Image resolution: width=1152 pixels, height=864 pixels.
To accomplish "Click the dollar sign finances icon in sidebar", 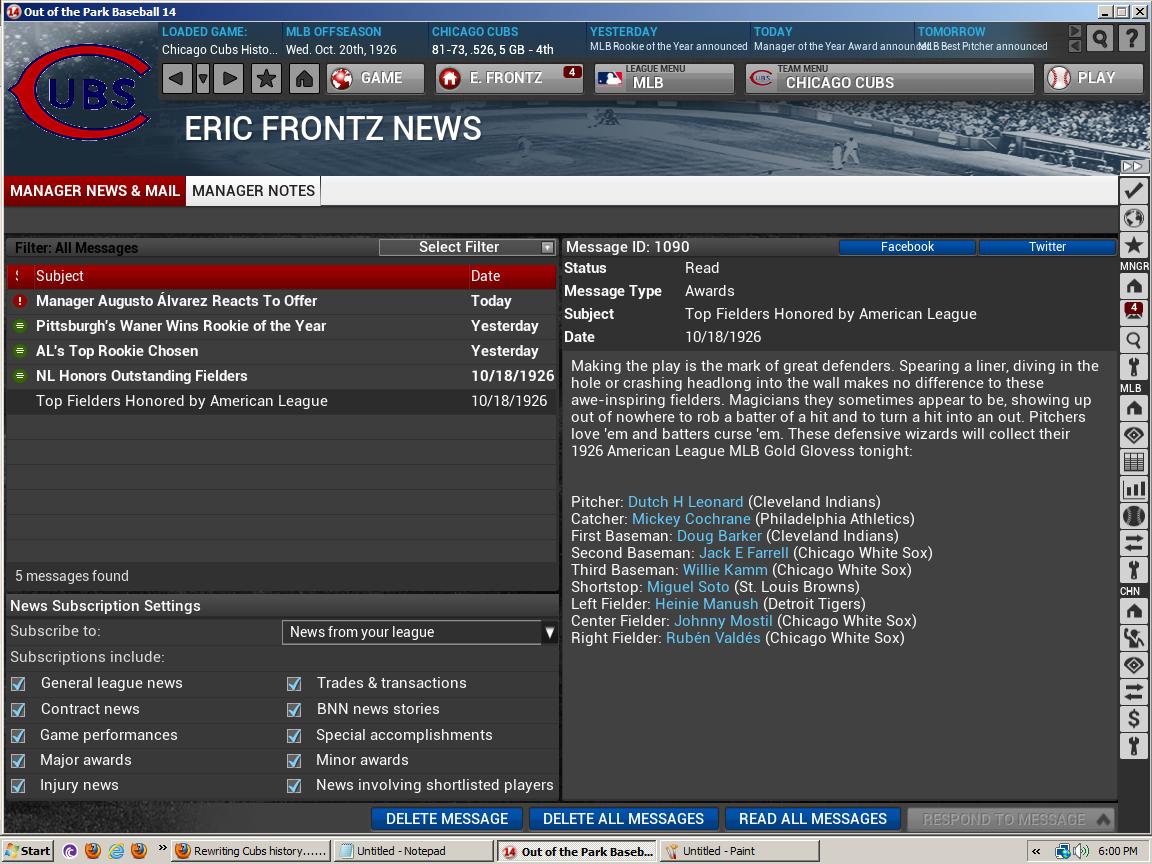I will point(1134,719).
